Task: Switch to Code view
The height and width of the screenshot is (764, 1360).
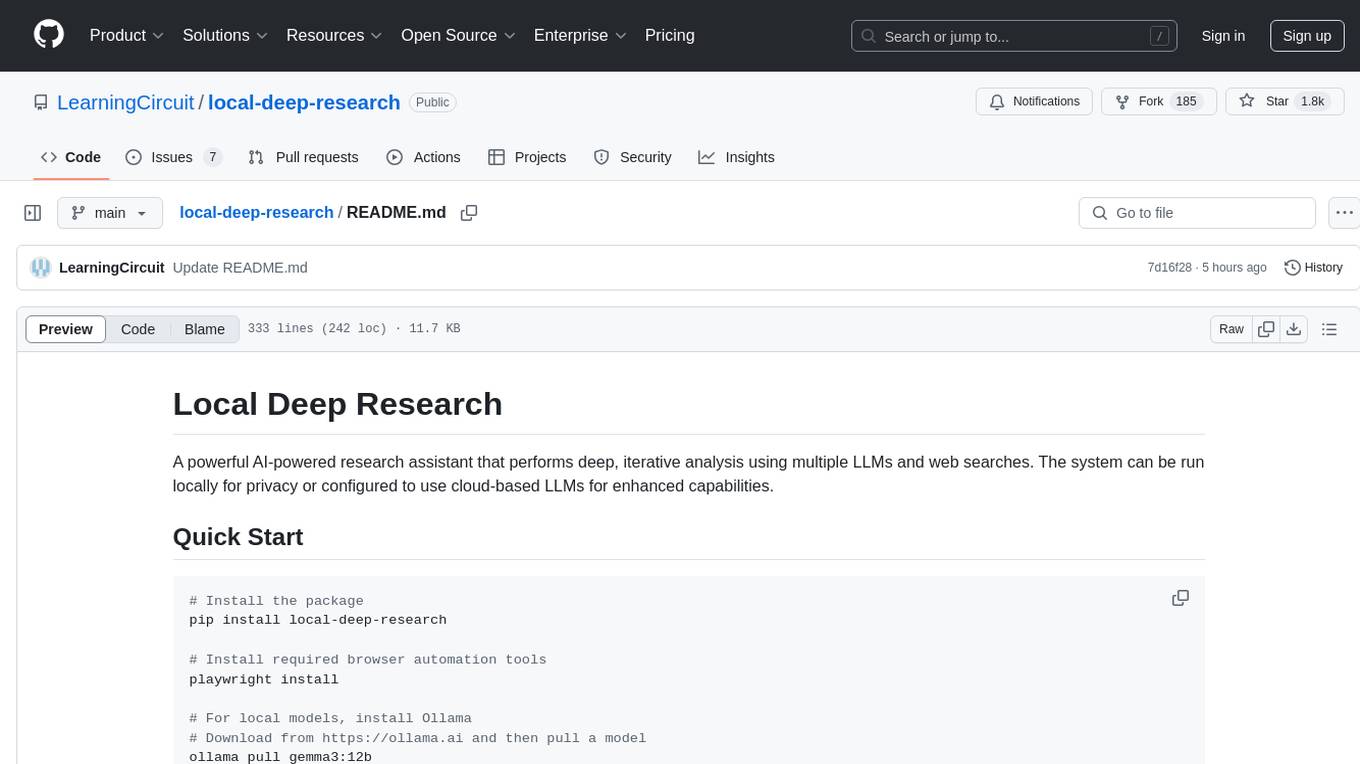Action: [138, 329]
